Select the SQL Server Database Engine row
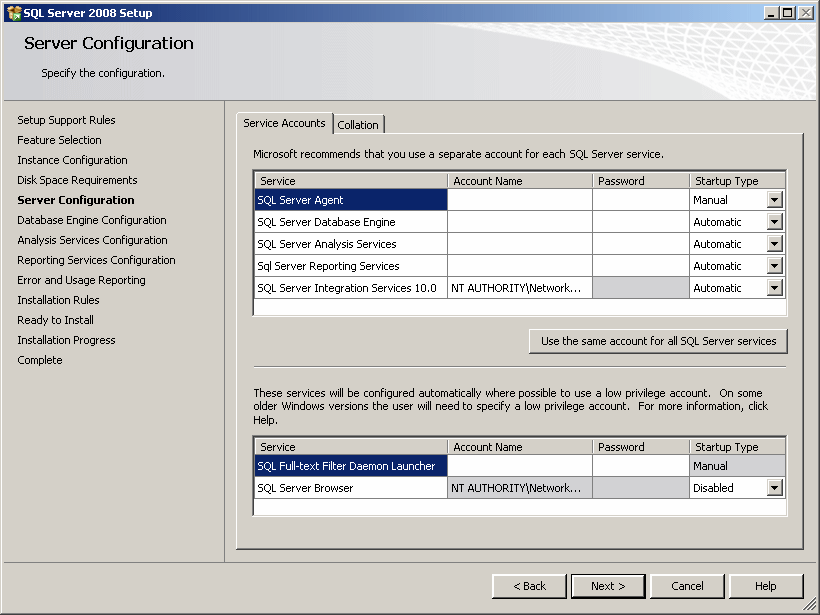The height and width of the screenshot is (615, 820). click(351, 222)
